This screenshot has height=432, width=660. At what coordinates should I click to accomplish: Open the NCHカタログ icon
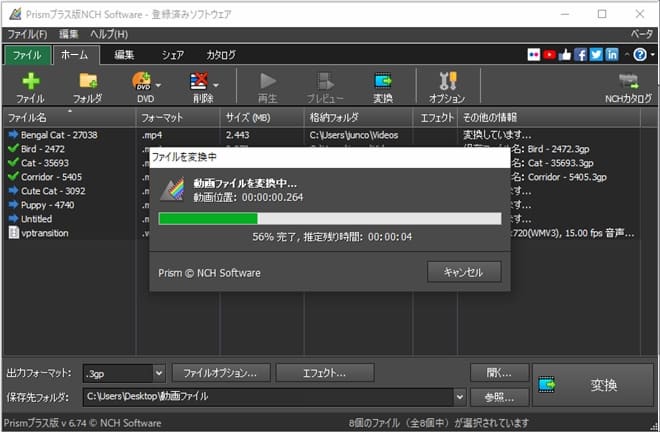(629, 81)
